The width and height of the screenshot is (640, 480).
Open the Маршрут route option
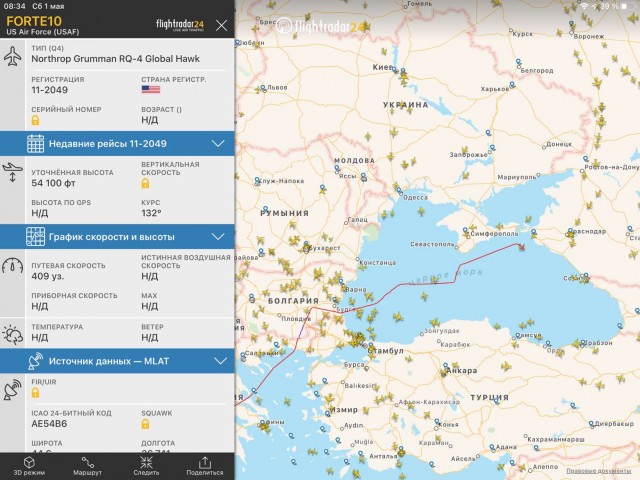(x=87, y=466)
